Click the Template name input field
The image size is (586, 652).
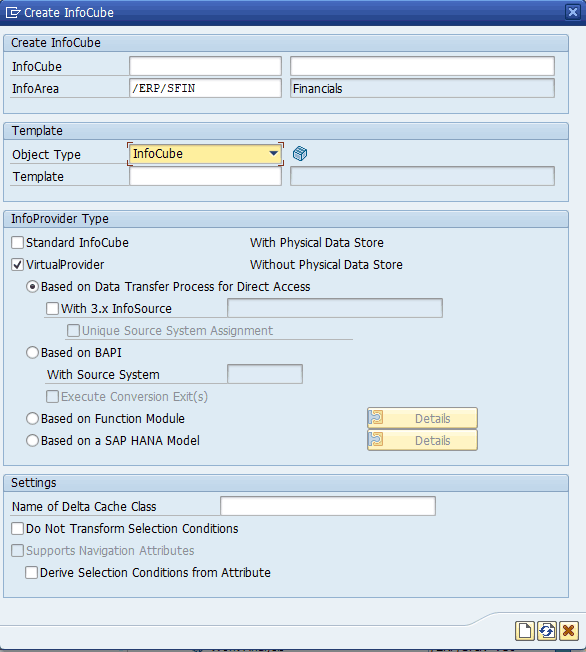tap(205, 176)
